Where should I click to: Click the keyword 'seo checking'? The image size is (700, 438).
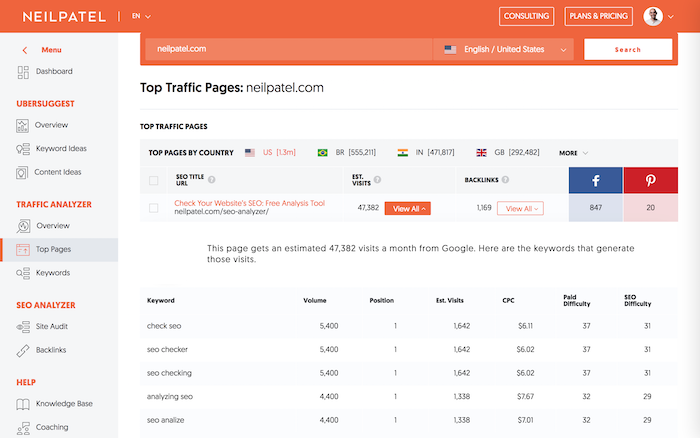169,373
